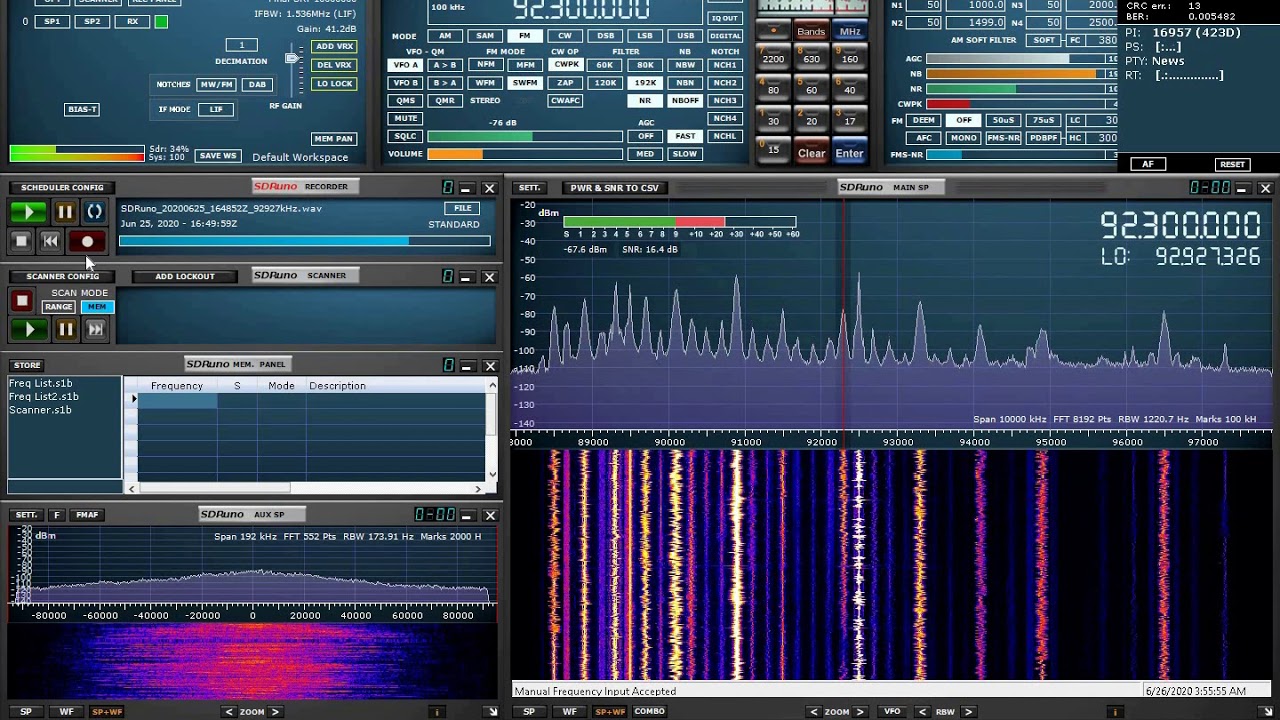Toggle the MUTE button

click(x=405, y=119)
